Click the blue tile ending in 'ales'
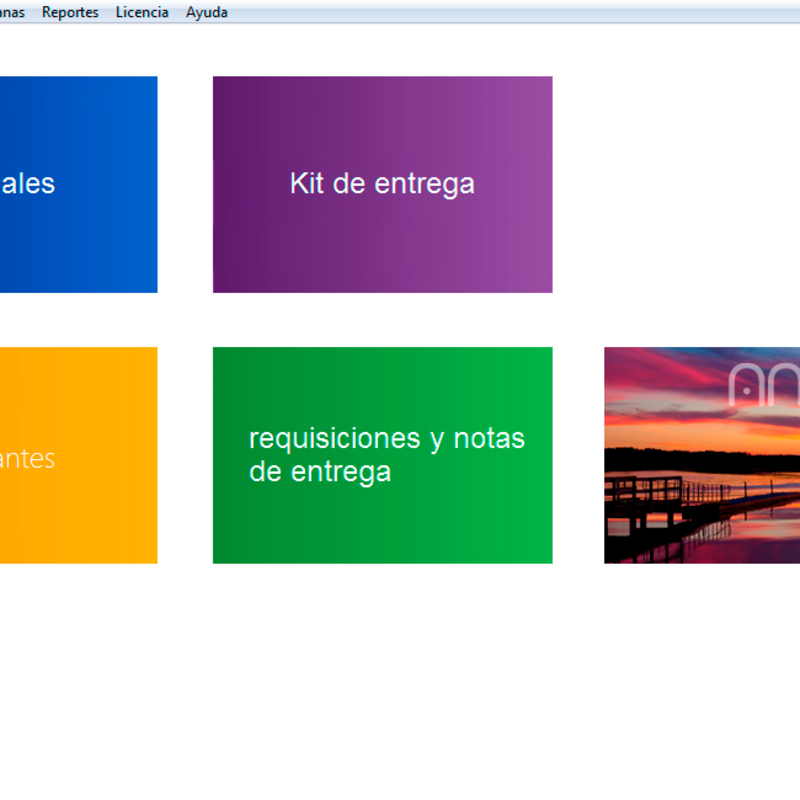 pos(79,184)
